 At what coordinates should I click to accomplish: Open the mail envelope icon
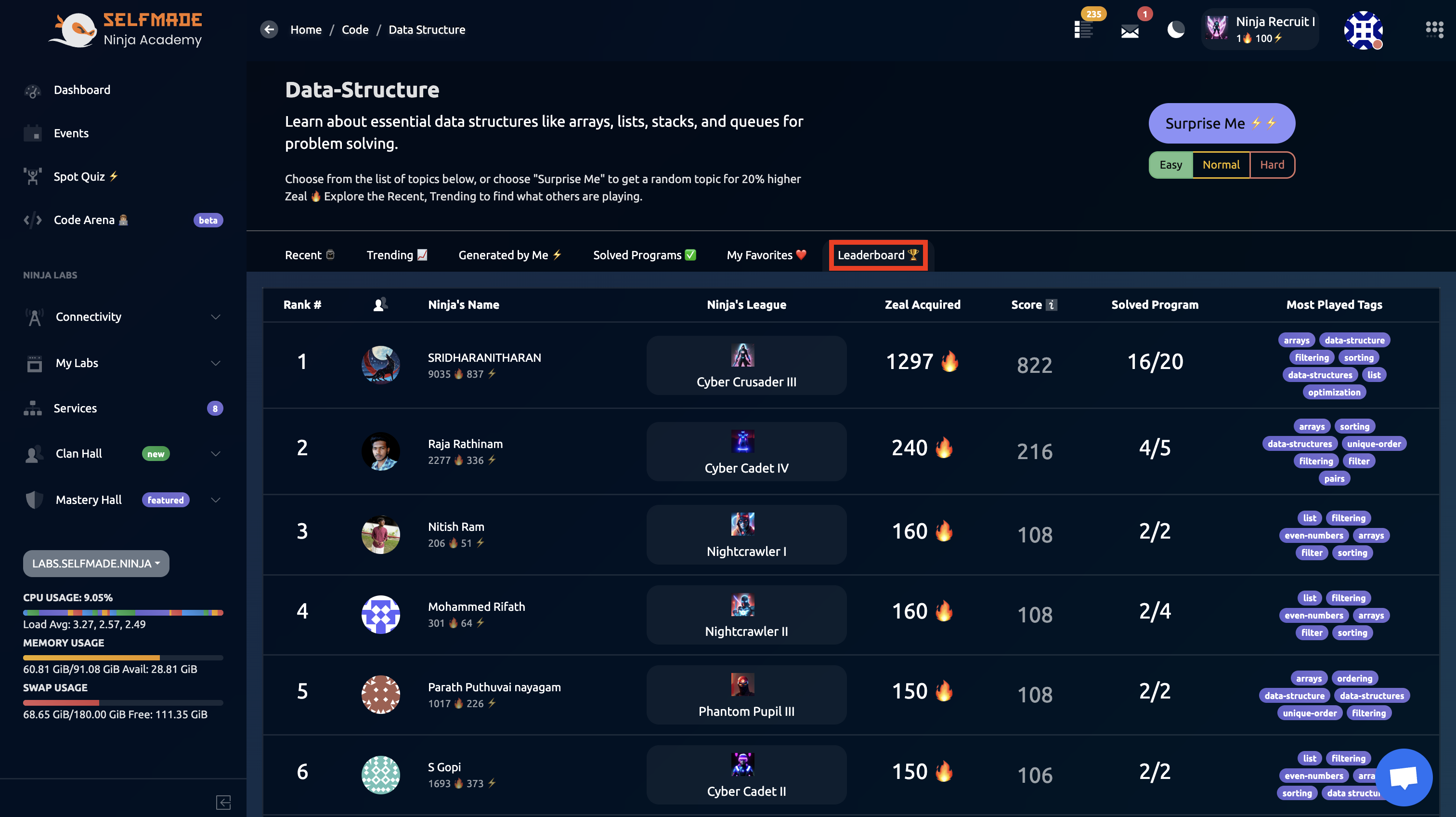tap(1129, 31)
